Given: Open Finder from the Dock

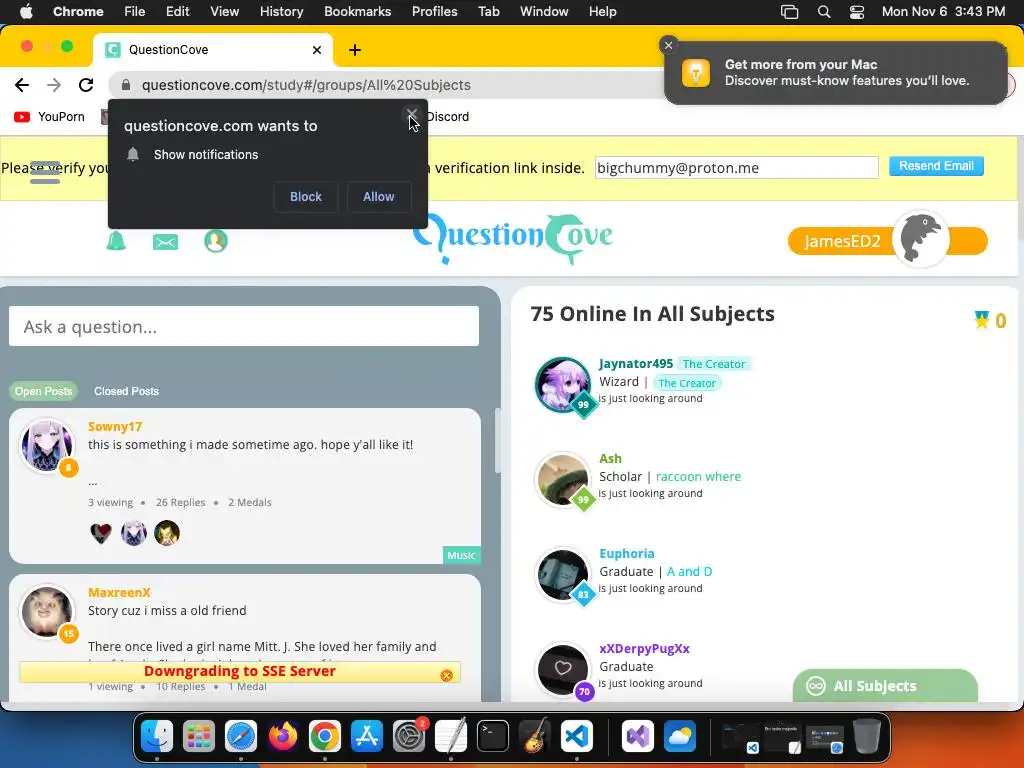Looking at the screenshot, I should pos(157,737).
